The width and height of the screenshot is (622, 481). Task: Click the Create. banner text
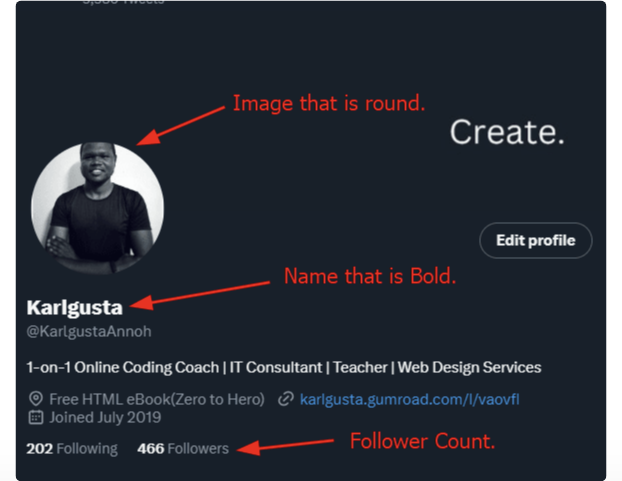coord(507,132)
